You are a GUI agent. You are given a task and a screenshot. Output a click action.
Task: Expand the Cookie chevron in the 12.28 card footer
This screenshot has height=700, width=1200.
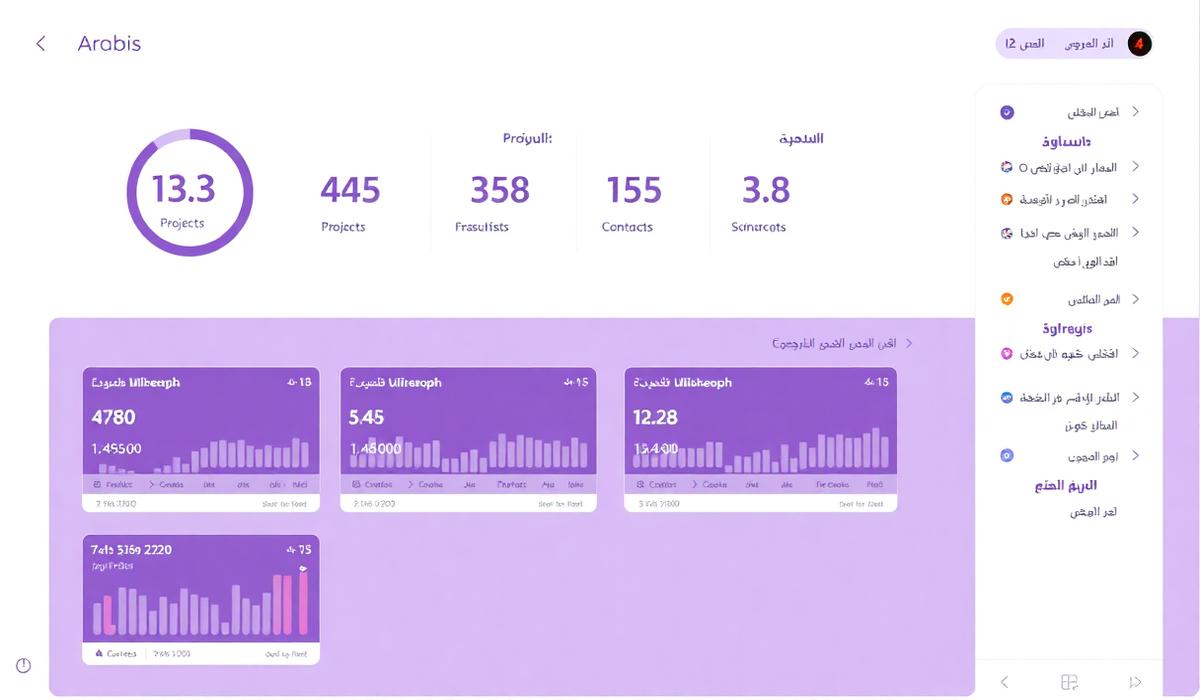point(695,484)
